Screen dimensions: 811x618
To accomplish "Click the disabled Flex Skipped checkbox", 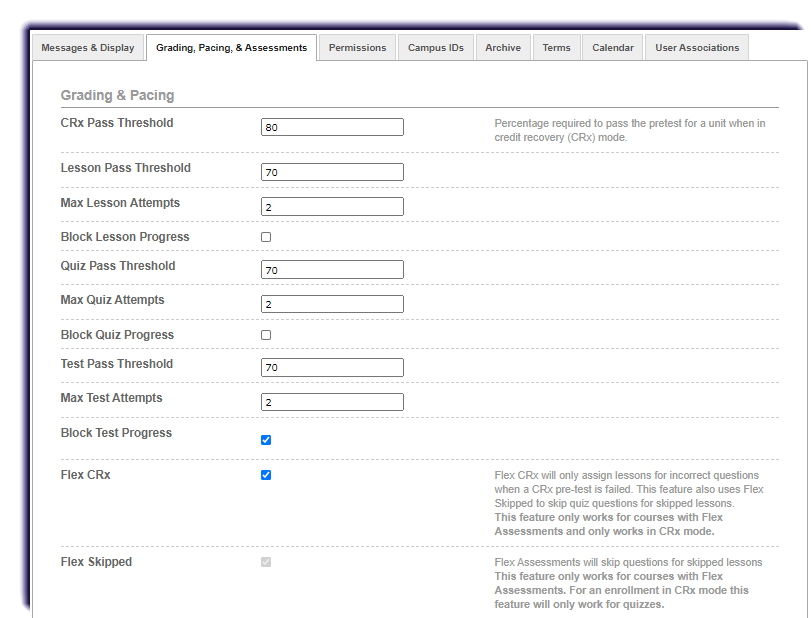I will pyautogui.click(x=265, y=563).
